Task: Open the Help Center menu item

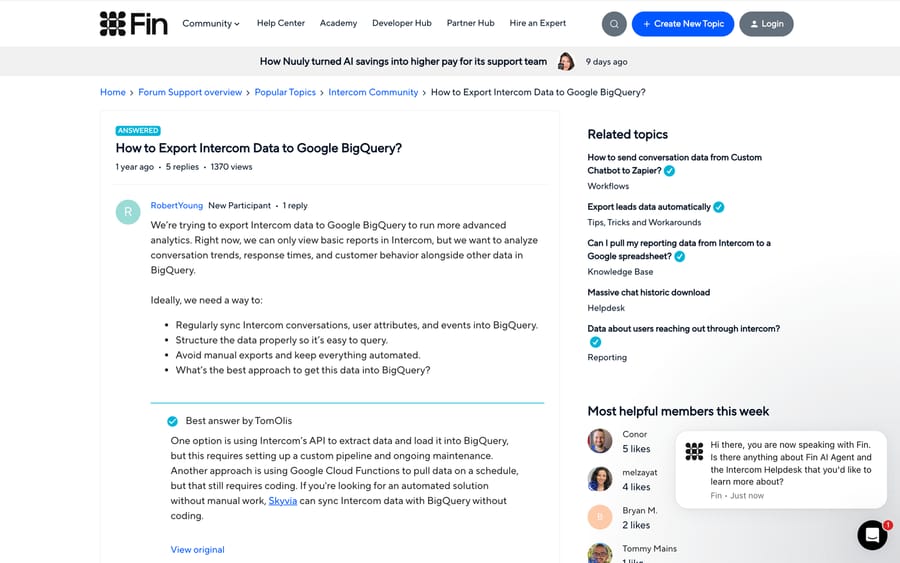Action: (x=281, y=23)
